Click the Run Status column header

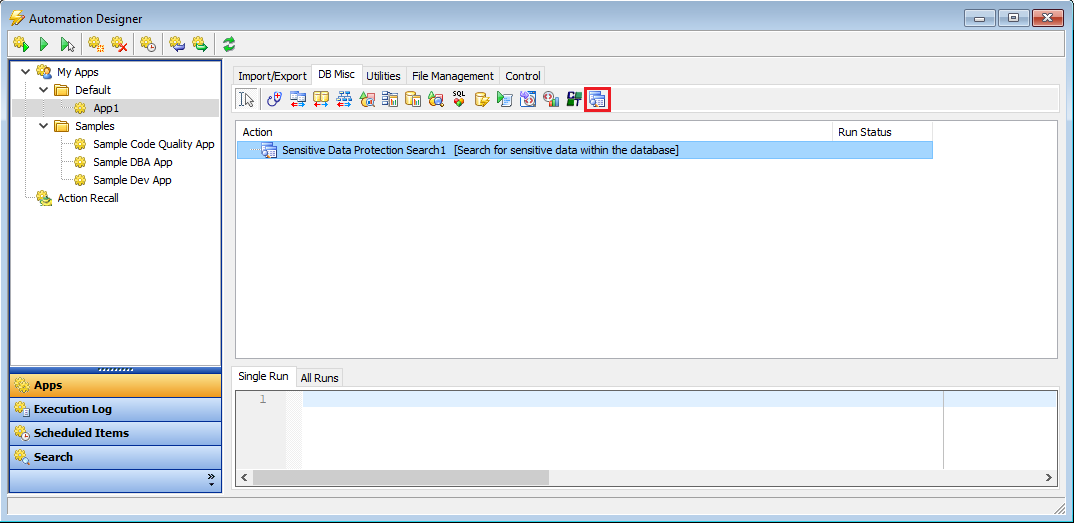[882, 132]
